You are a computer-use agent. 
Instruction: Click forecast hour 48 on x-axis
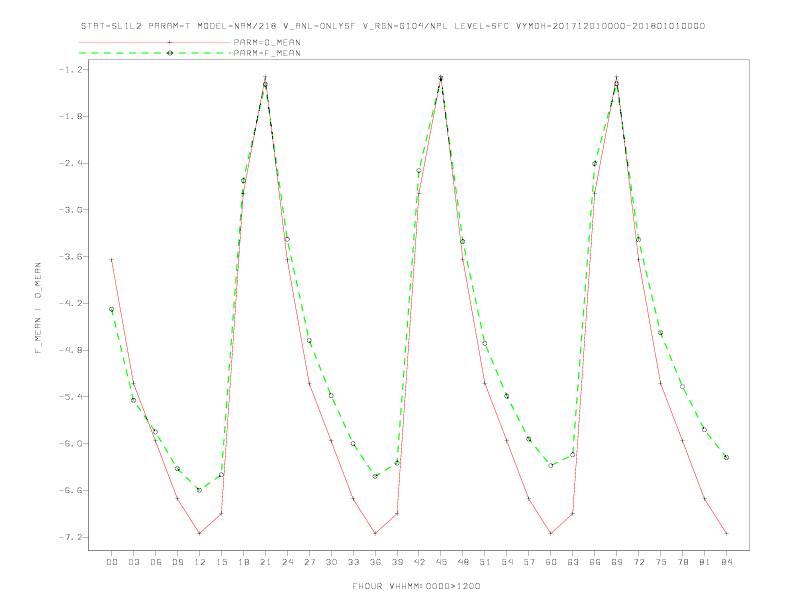click(x=463, y=562)
